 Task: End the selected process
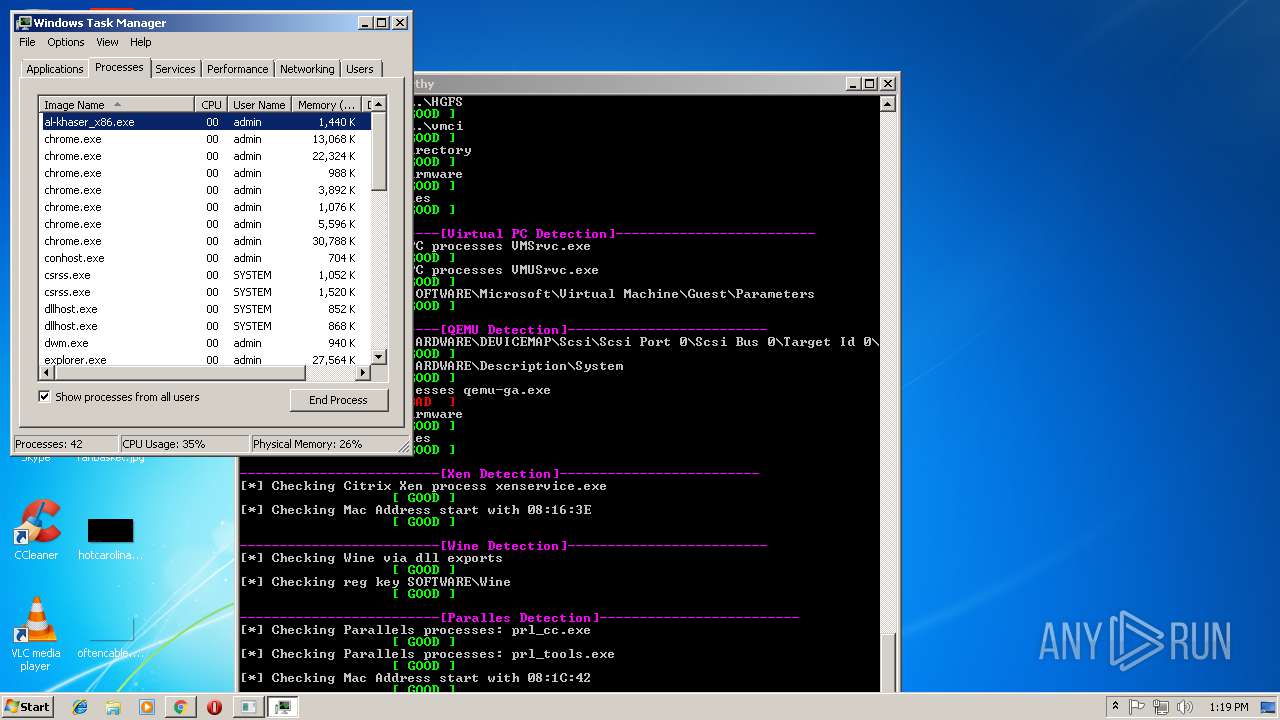coord(338,400)
